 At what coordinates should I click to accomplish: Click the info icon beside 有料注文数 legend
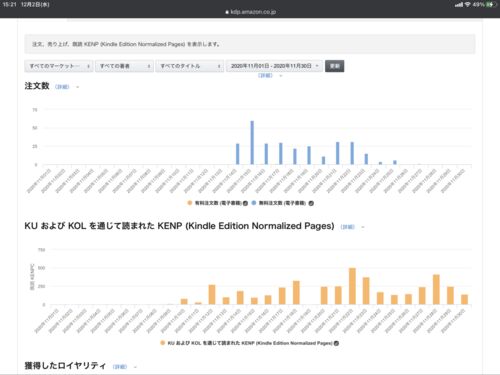(245, 203)
